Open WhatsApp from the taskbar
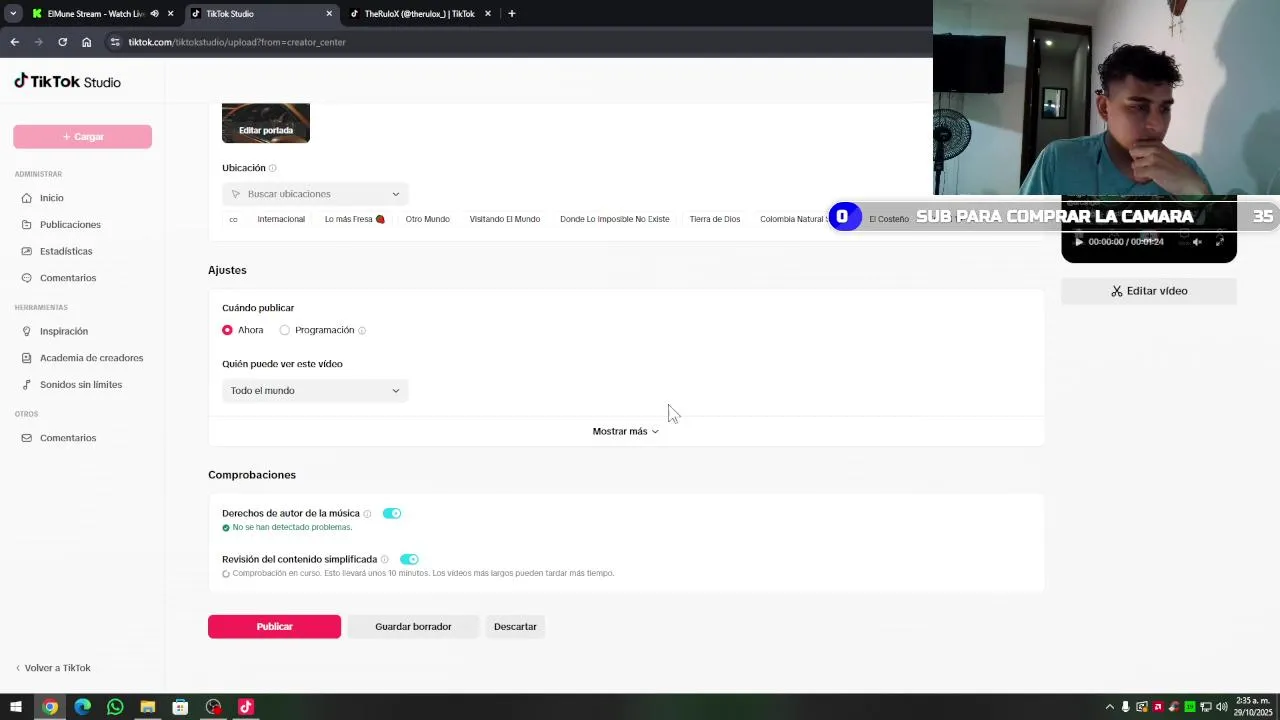This screenshot has height=720, width=1280. point(115,707)
